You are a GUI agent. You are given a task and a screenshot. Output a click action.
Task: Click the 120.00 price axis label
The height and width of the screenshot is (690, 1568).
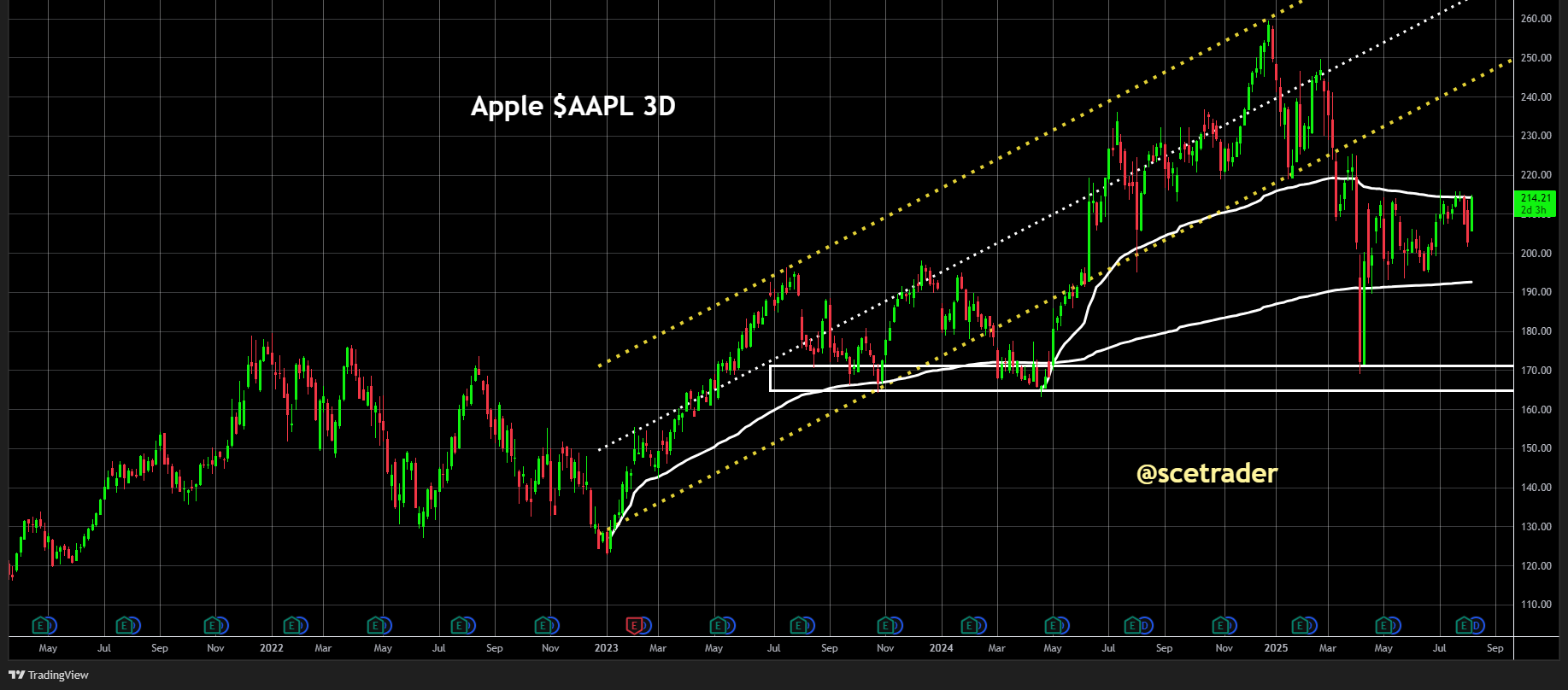point(1536,566)
